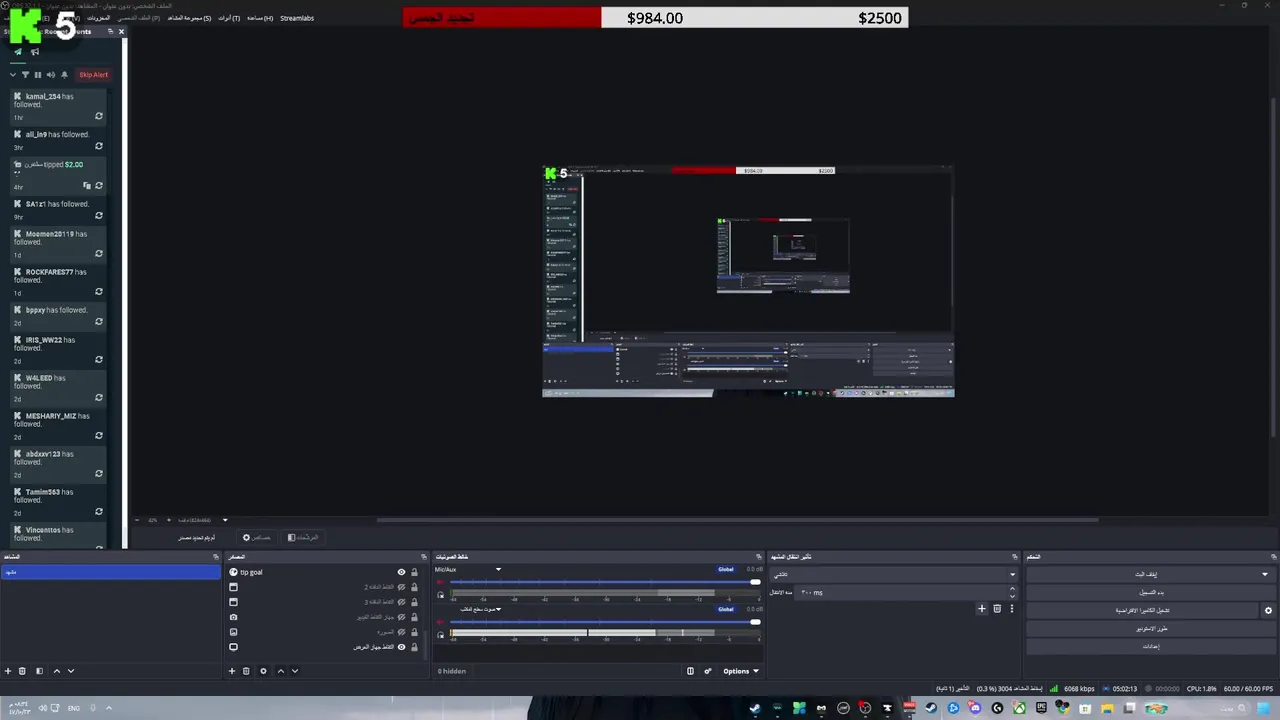Viewport: 1280px width, 720px height.
Task: Show the camera capture source
Action: pyautogui.click(x=401, y=617)
